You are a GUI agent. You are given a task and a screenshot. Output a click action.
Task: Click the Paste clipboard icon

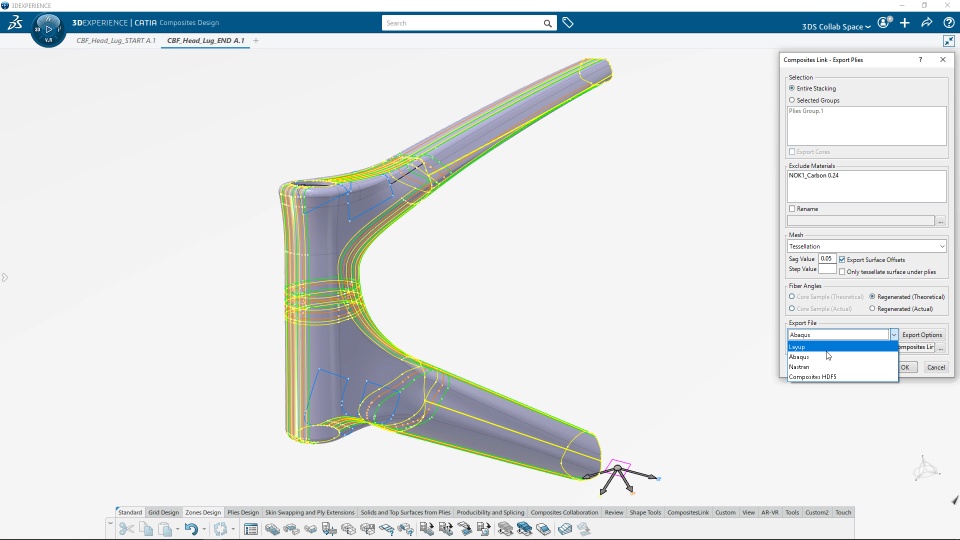165,528
